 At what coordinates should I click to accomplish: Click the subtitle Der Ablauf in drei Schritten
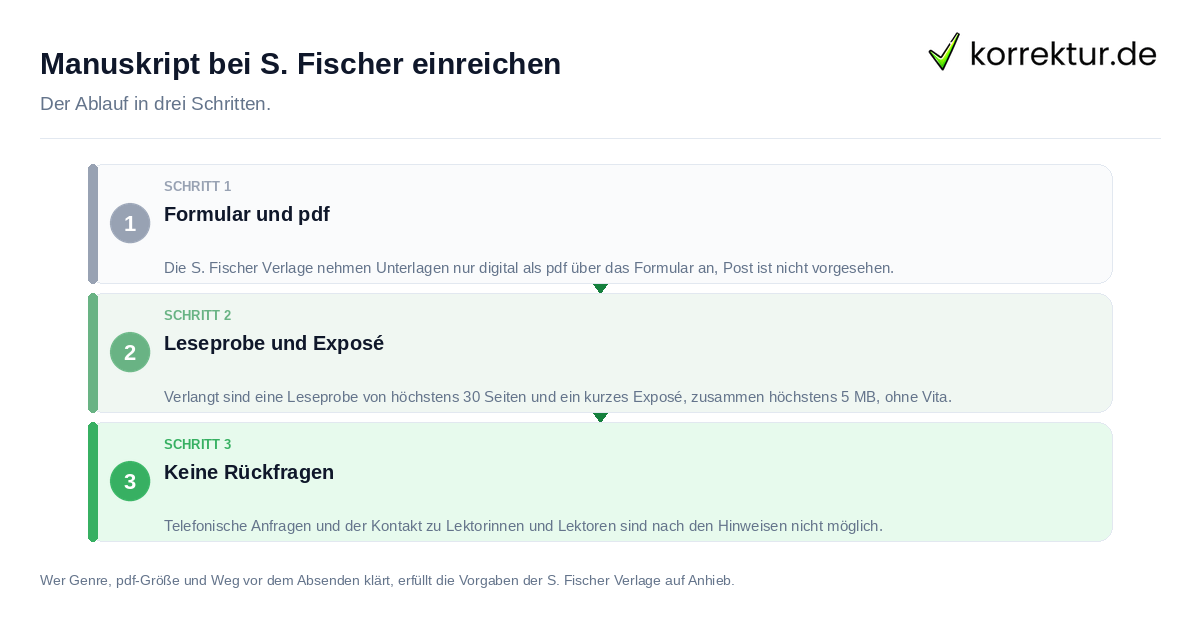coord(155,104)
